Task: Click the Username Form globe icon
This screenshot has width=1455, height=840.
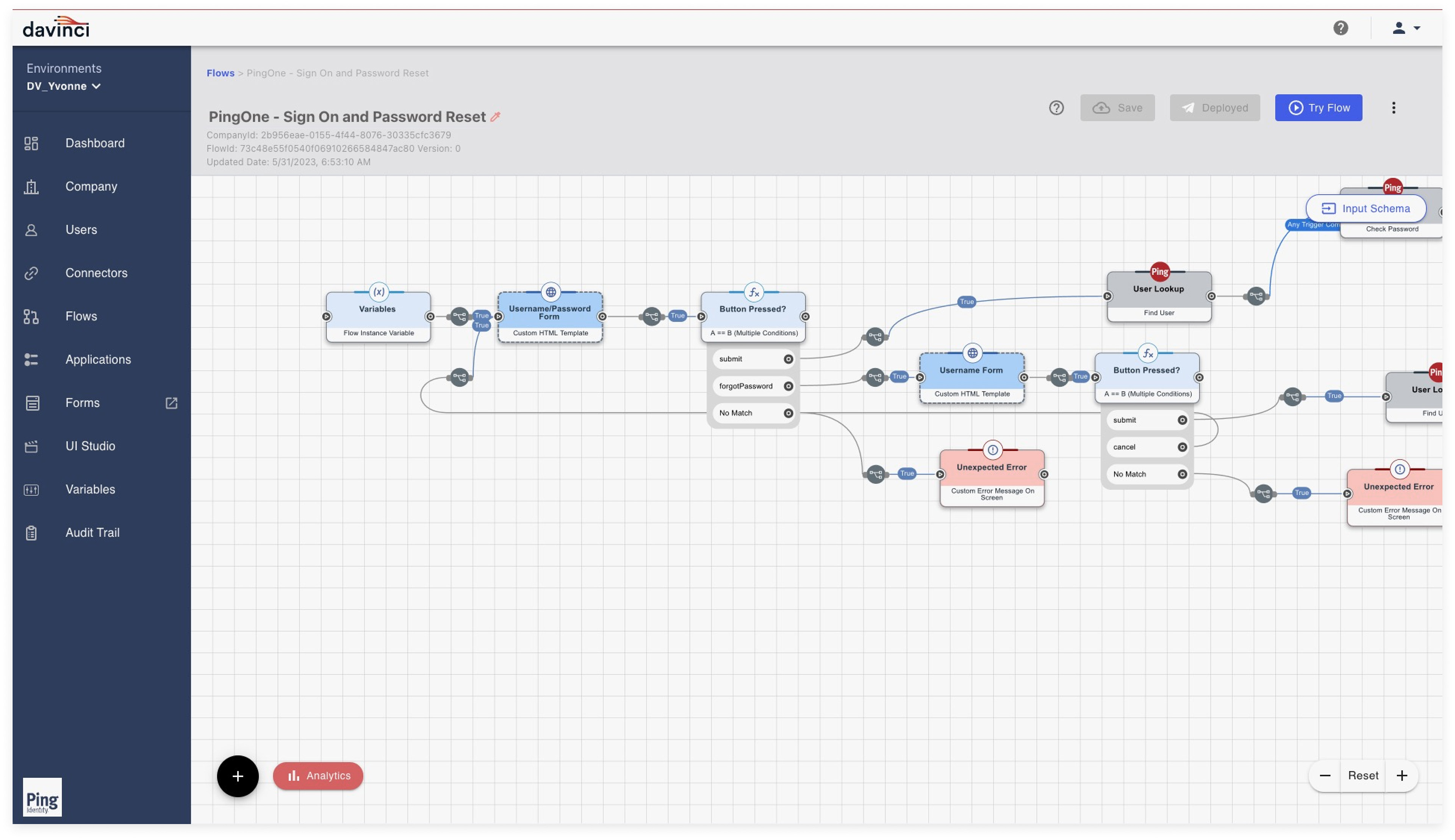Action: [972, 353]
